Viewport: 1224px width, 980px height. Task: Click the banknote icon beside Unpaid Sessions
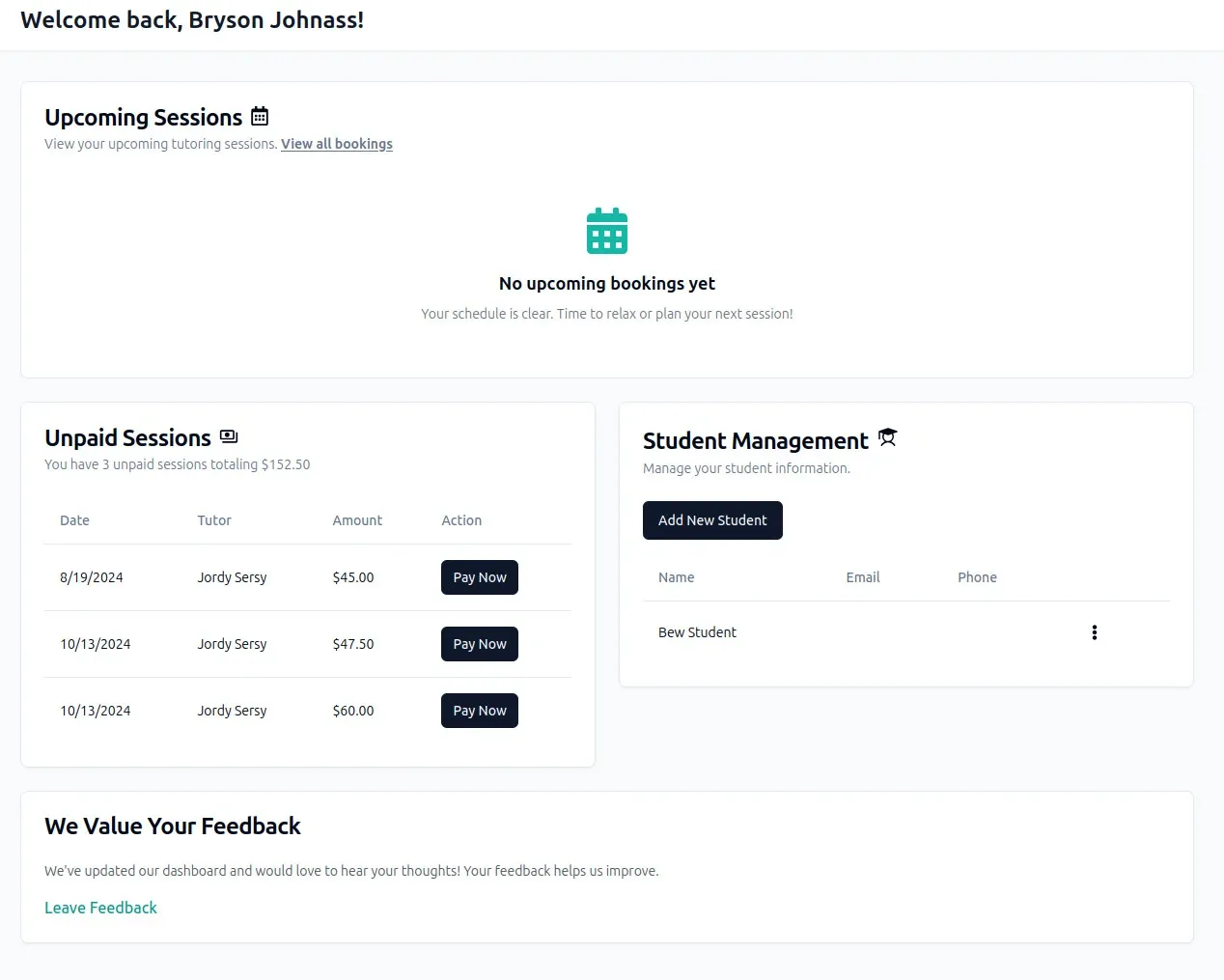[x=229, y=436]
